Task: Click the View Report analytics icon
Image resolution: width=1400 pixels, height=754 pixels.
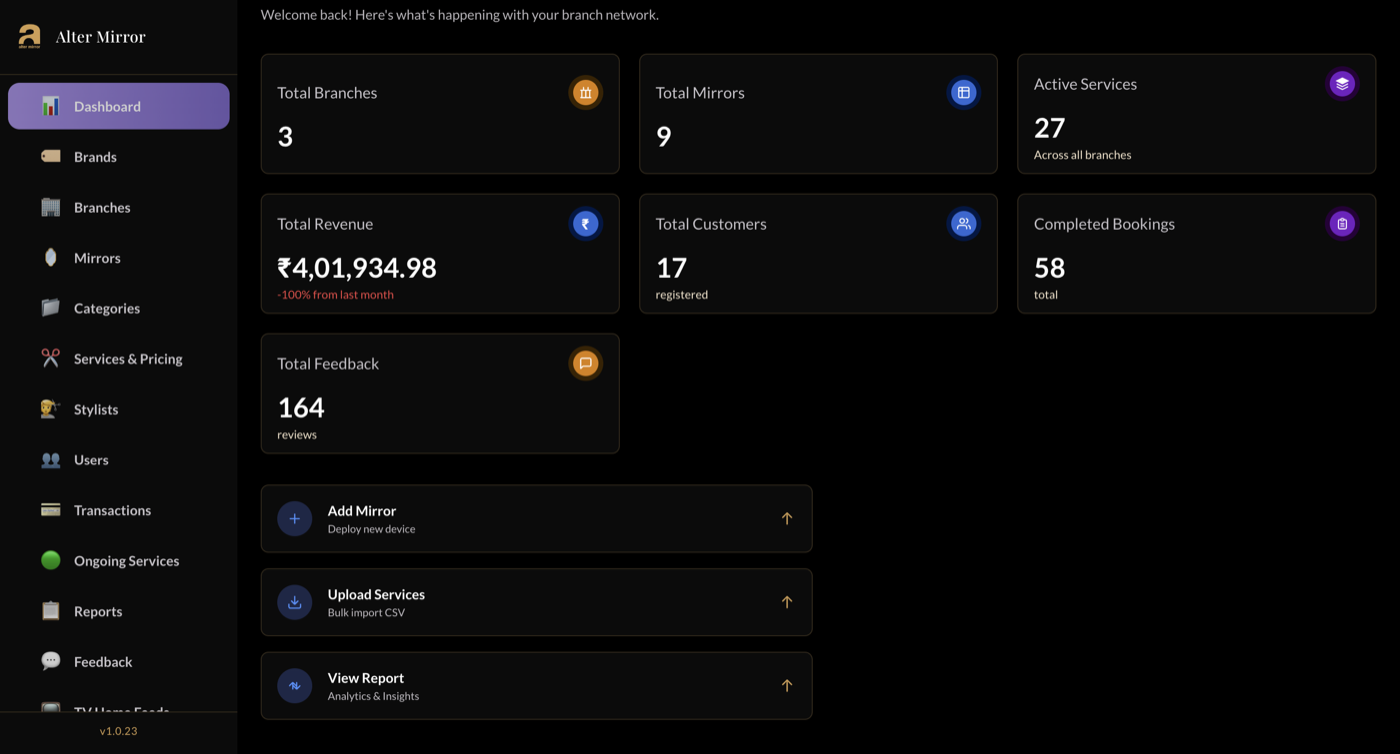Action: (x=295, y=686)
